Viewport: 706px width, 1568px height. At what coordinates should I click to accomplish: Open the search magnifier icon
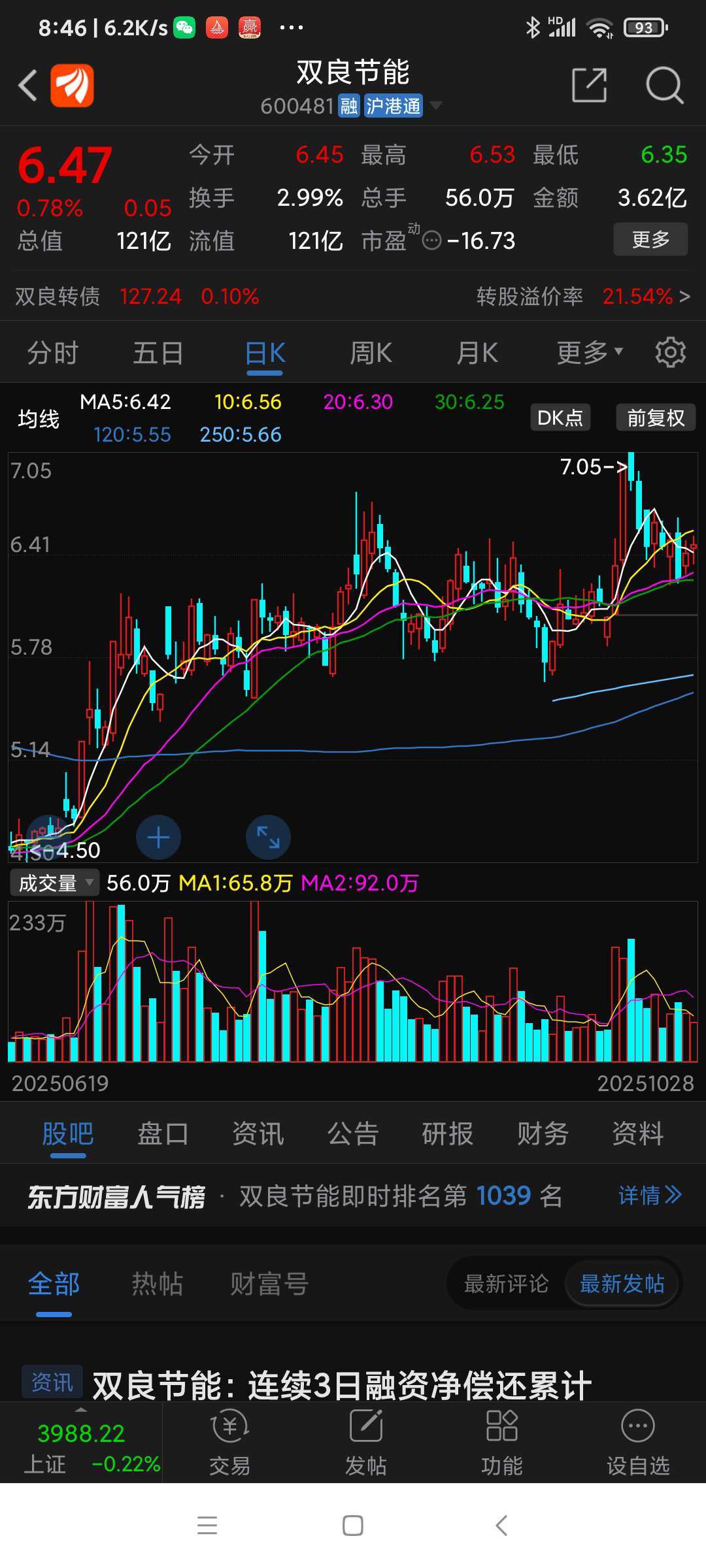point(664,85)
